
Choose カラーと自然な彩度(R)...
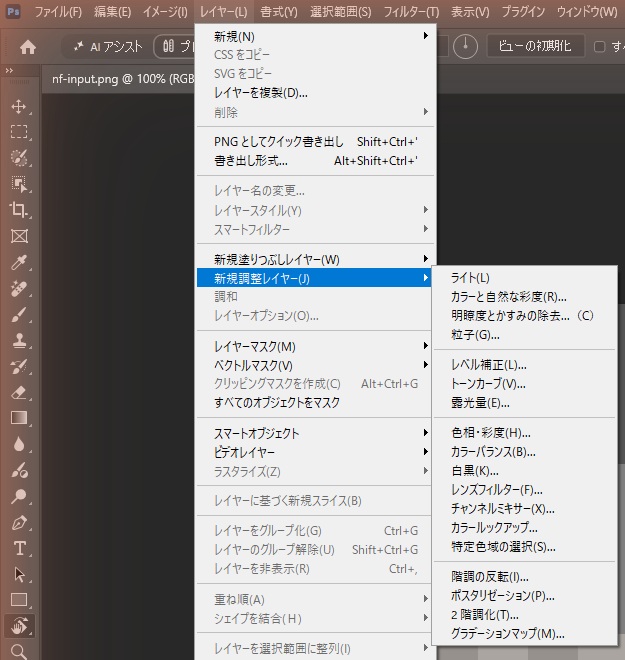pyautogui.click(x=524, y=296)
